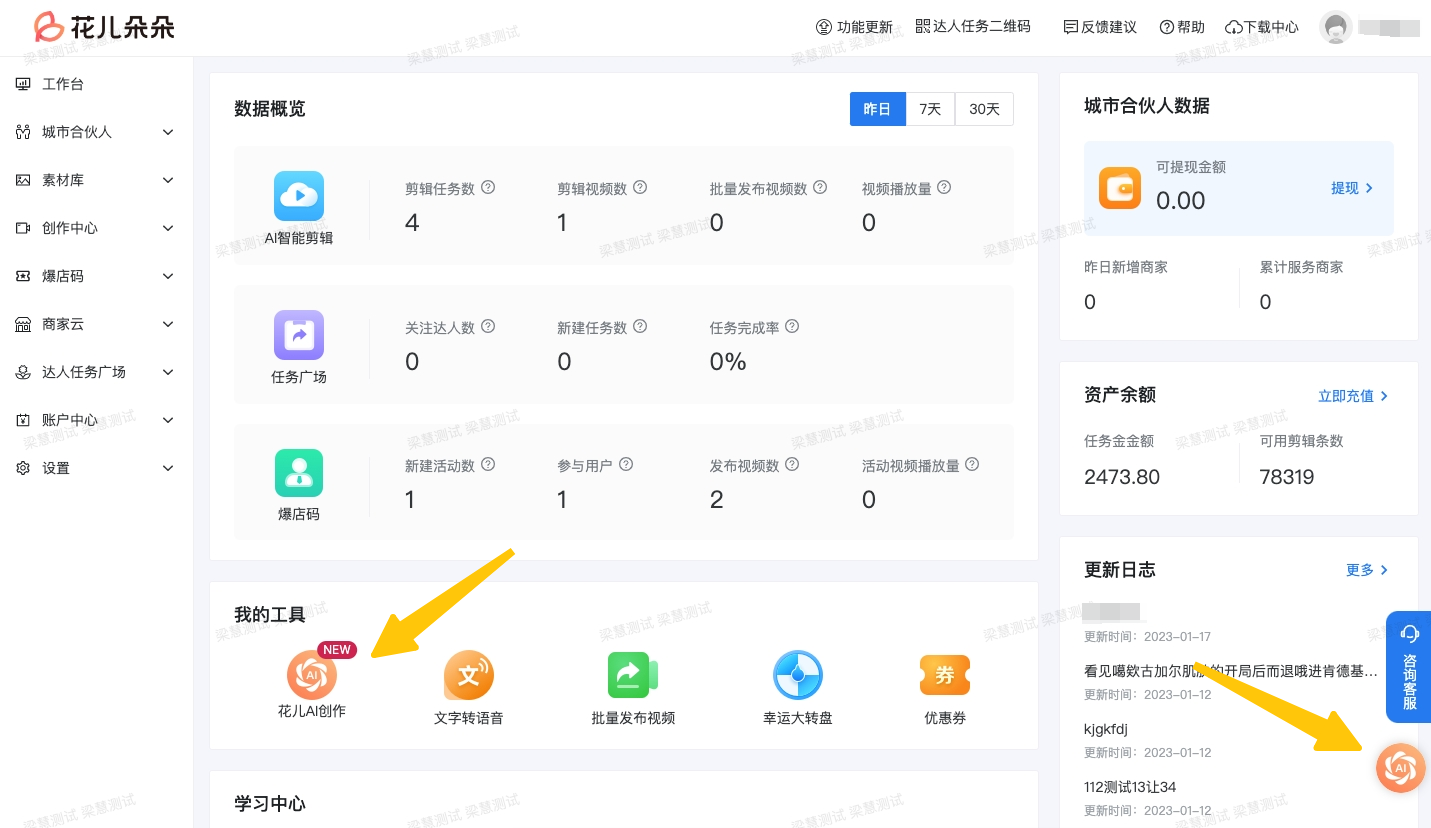Image resolution: width=1431 pixels, height=828 pixels.
Task: Expand the 素材库 sidebar menu
Action: [x=96, y=180]
